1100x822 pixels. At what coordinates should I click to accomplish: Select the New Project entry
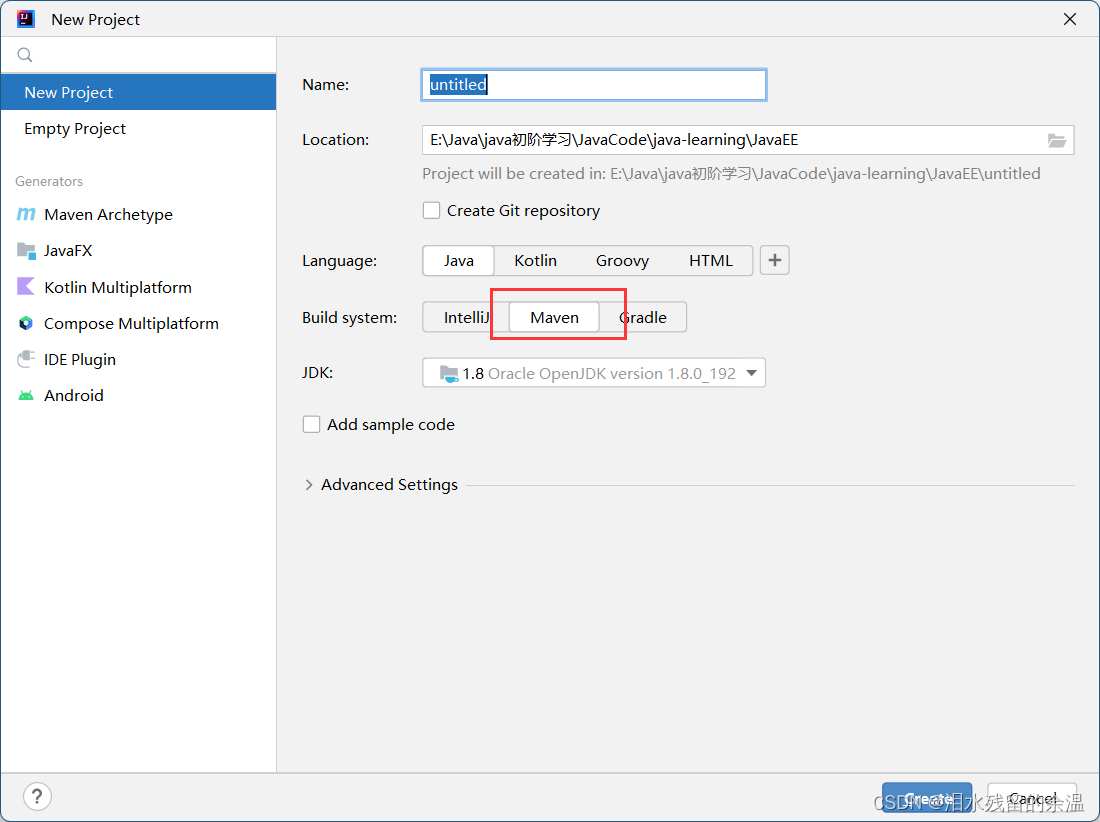(138, 93)
